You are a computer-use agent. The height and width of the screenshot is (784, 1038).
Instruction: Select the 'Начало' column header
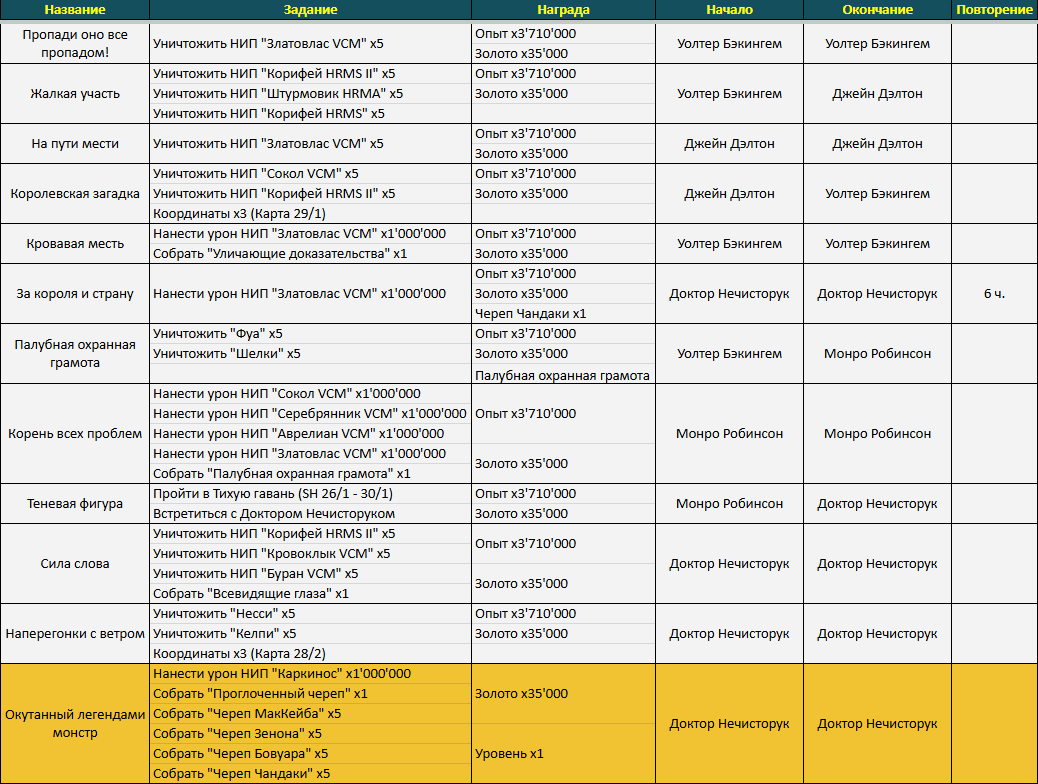coord(728,10)
